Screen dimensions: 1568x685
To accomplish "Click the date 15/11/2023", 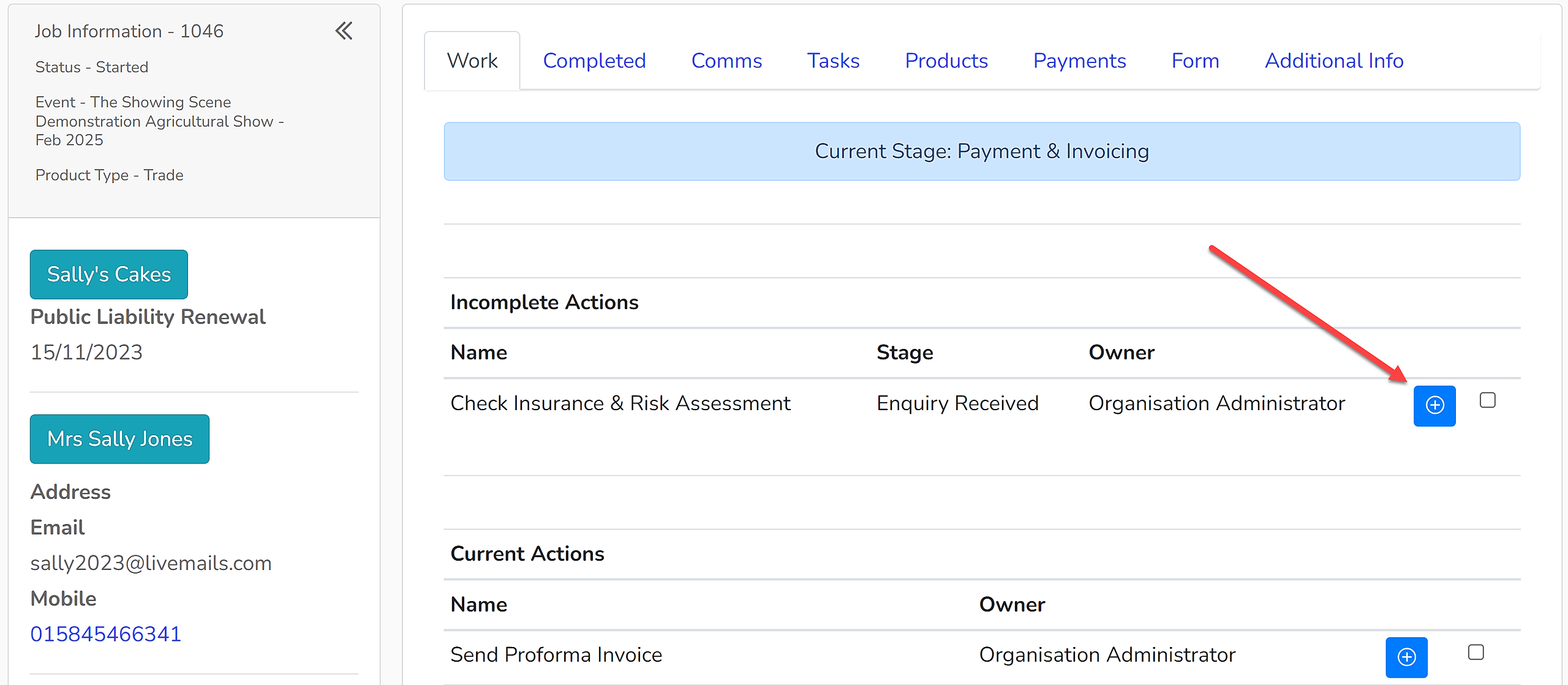I will click(86, 352).
